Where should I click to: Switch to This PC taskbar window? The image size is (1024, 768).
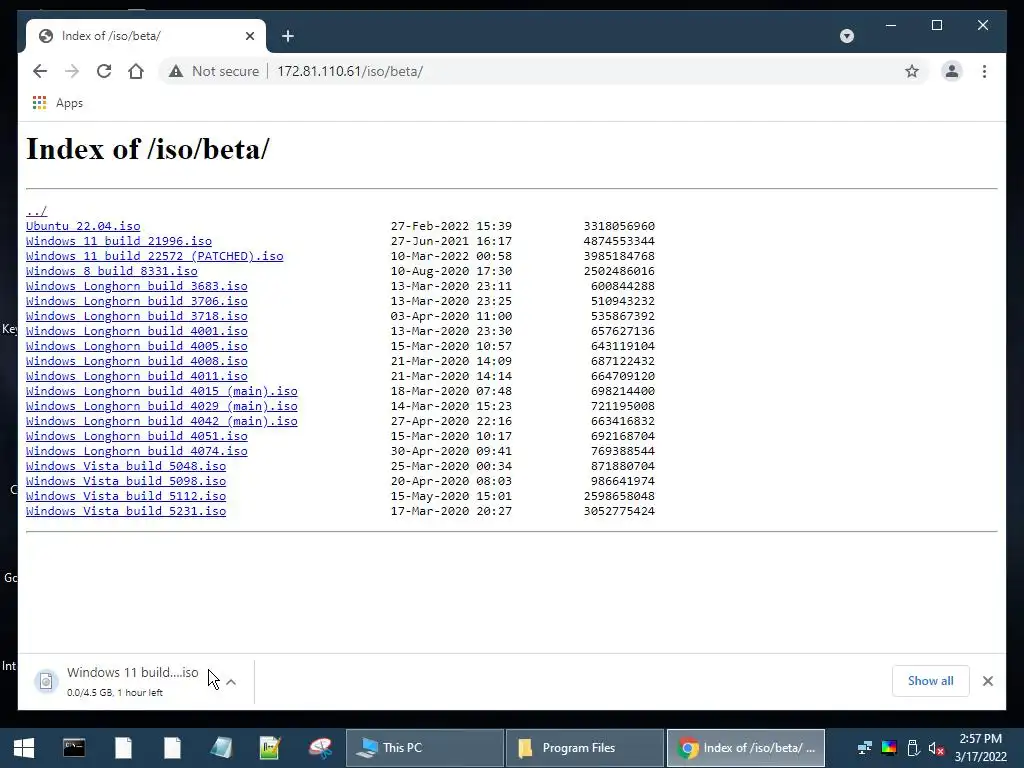[x=424, y=748]
